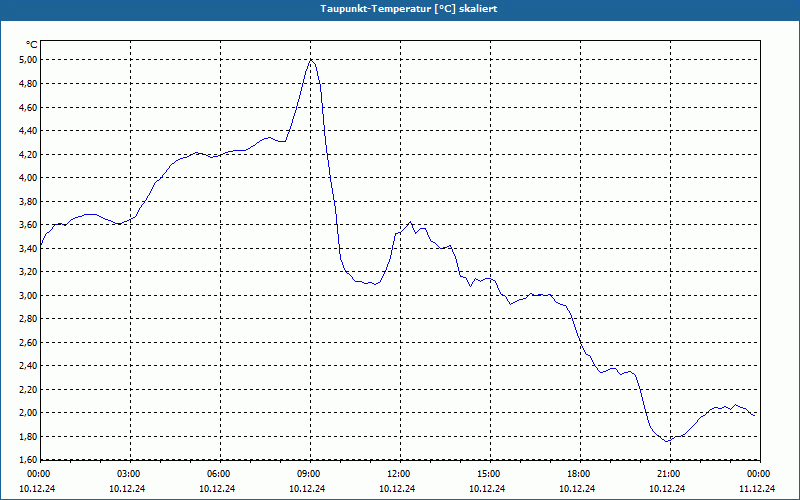Click the 4,00 y-axis label
The width and height of the screenshot is (800, 500).
click(29, 178)
